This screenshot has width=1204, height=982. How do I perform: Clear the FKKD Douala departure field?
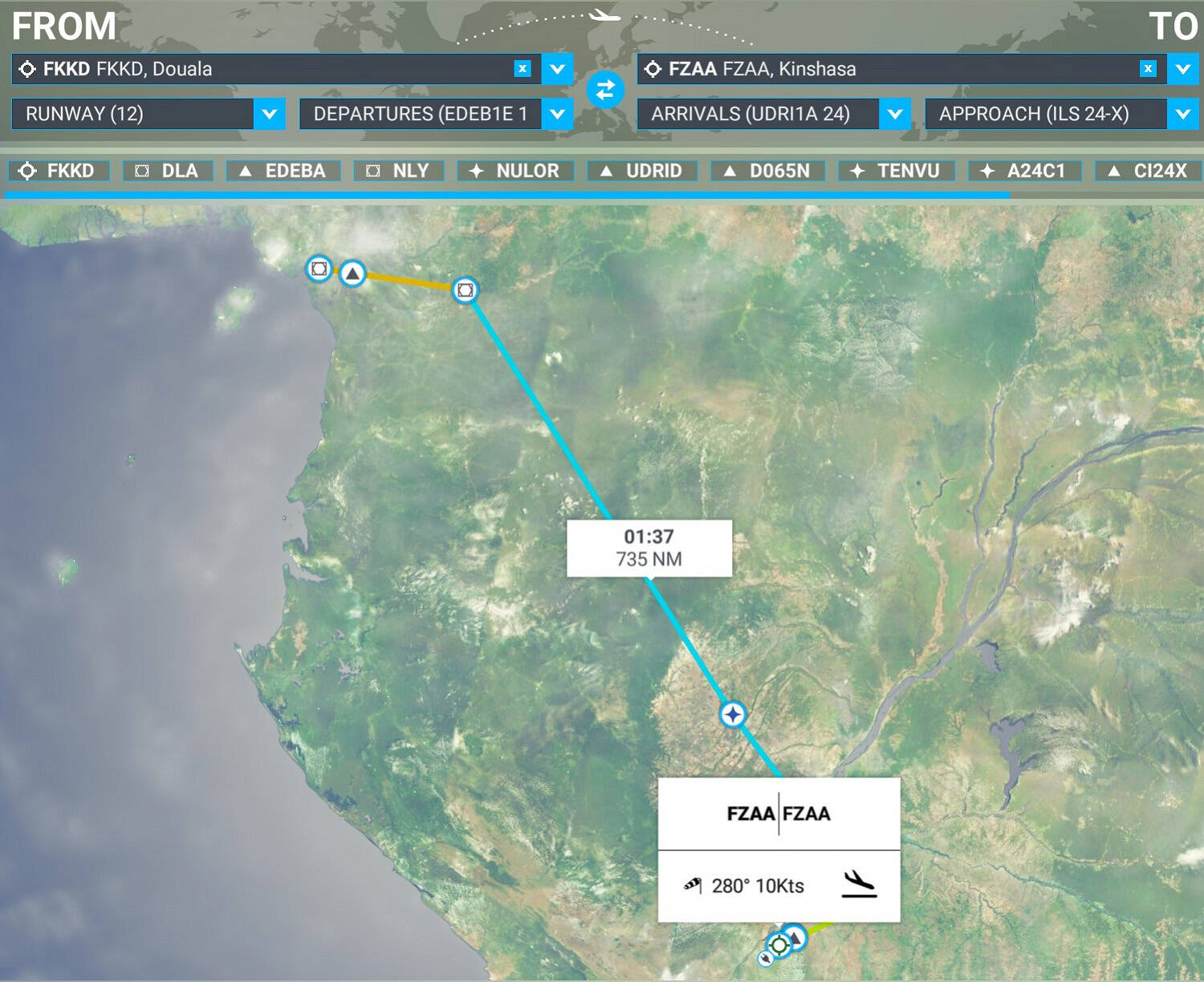(523, 69)
